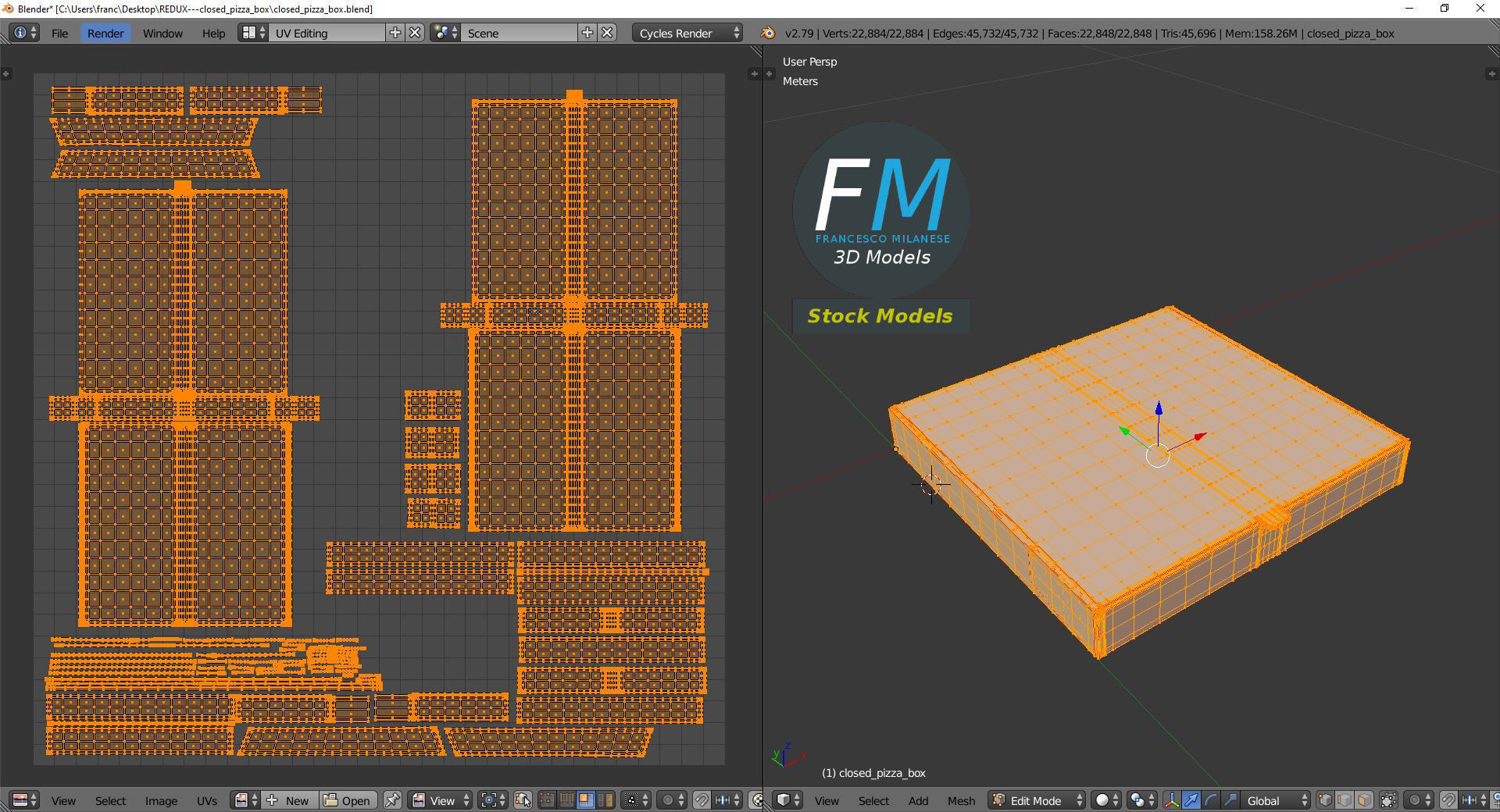The width and height of the screenshot is (1500, 812).
Task: Open the Render menu
Action: pyautogui.click(x=105, y=33)
